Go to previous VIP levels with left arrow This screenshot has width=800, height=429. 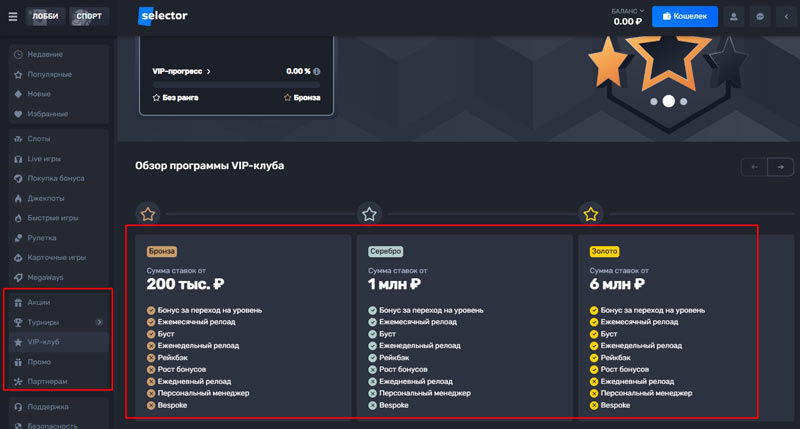click(x=754, y=167)
